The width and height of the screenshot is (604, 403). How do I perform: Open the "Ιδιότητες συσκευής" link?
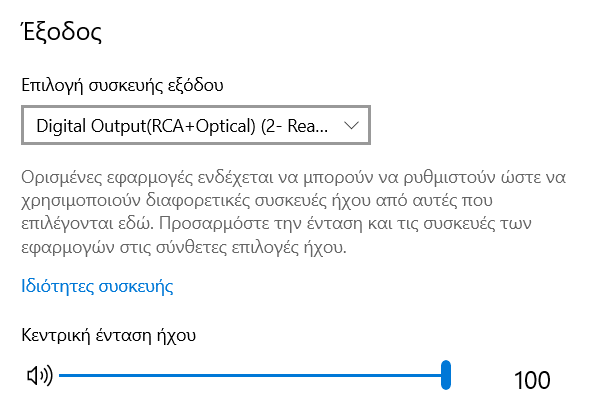(x=97, y=287)
